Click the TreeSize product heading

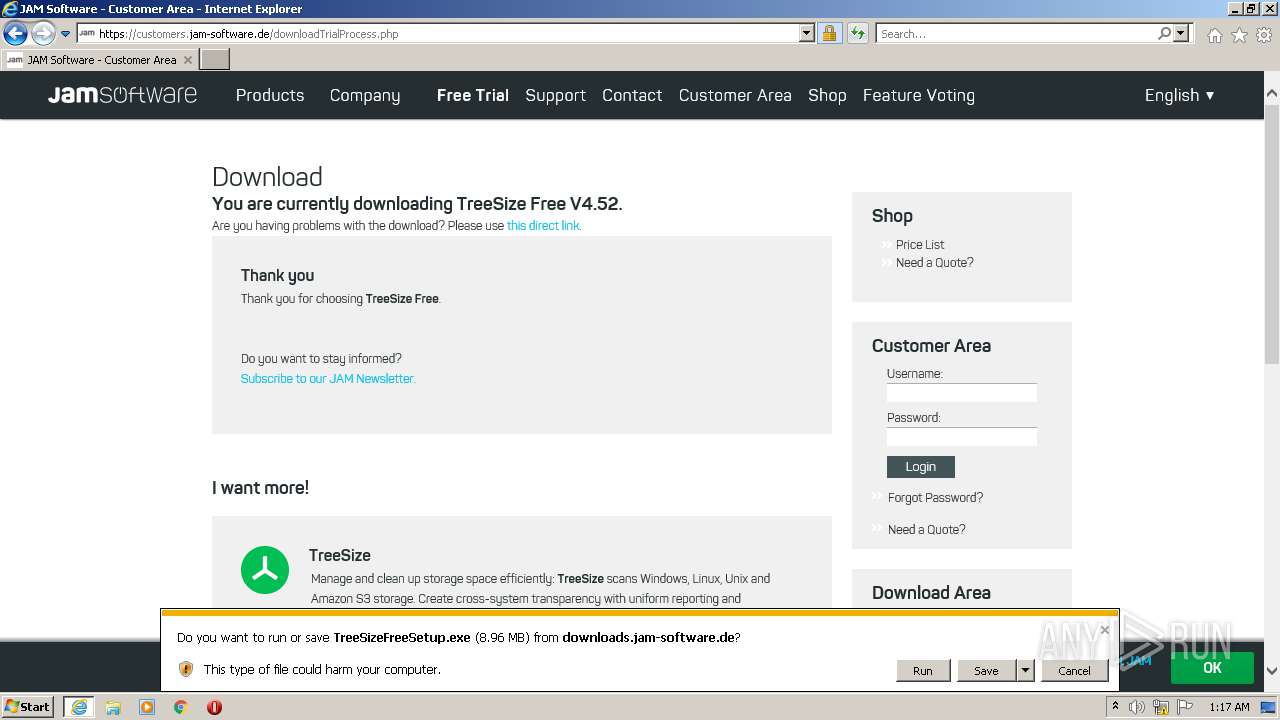340,555
